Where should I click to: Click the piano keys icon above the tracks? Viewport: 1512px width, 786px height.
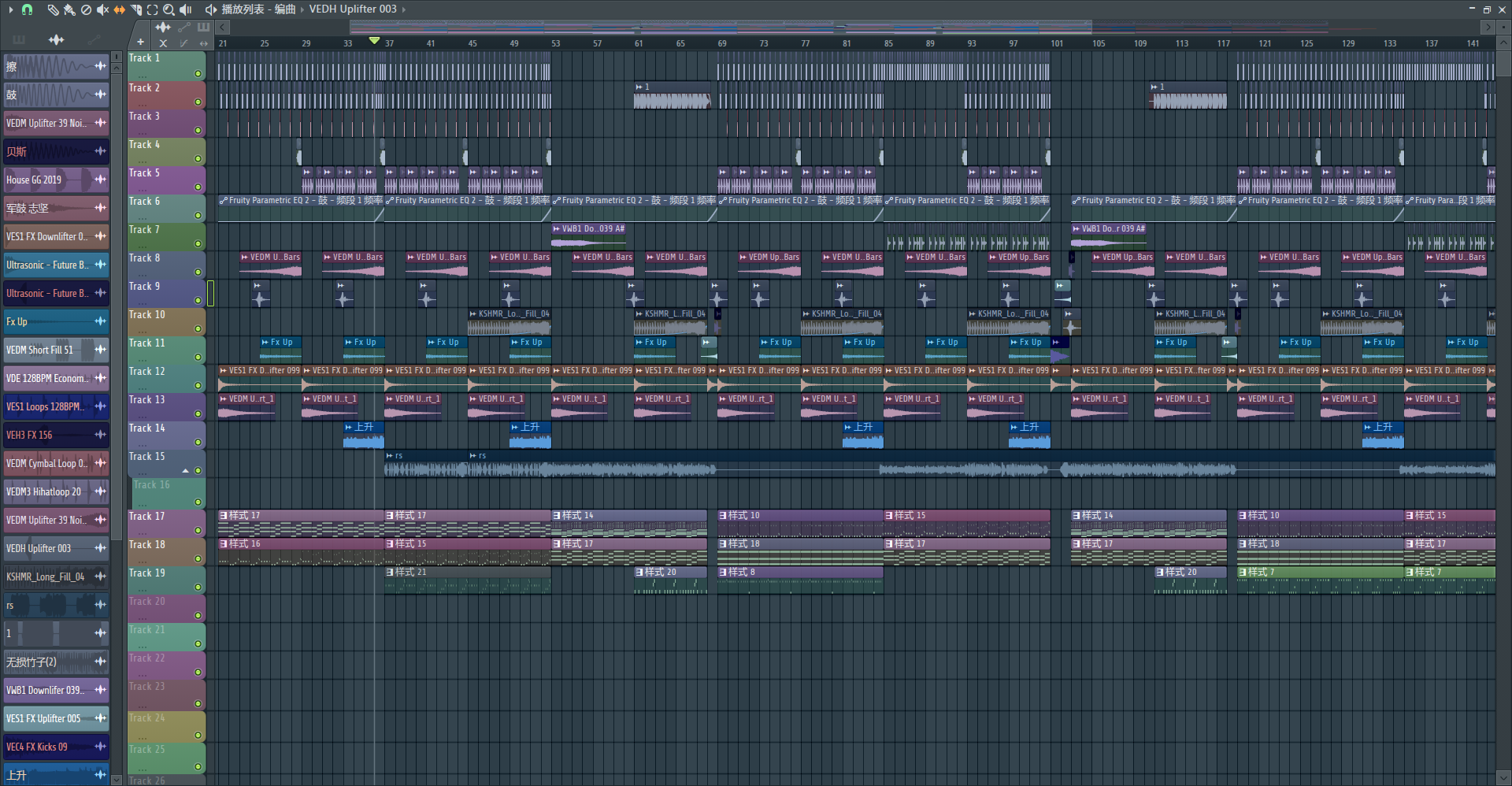[x=203, y=28]
